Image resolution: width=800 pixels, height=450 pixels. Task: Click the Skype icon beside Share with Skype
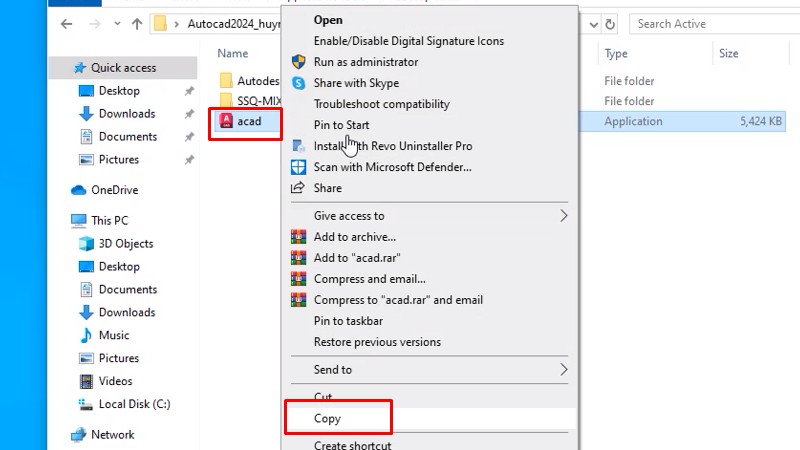298,83
